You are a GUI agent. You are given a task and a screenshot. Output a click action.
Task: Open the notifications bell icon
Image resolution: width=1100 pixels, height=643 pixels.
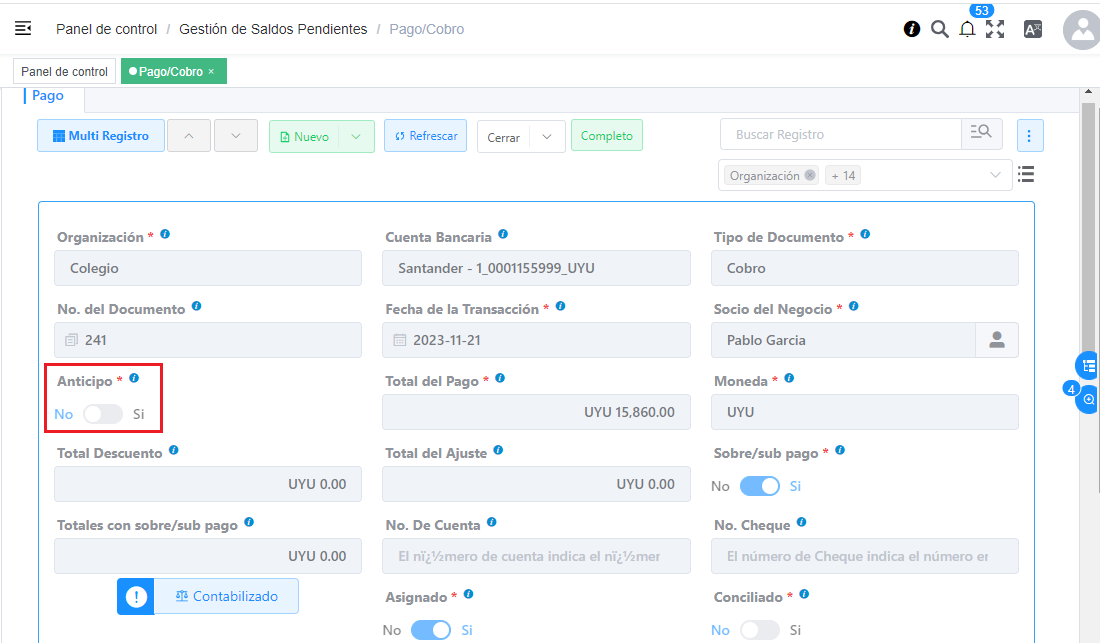click(x=967, y=30)
